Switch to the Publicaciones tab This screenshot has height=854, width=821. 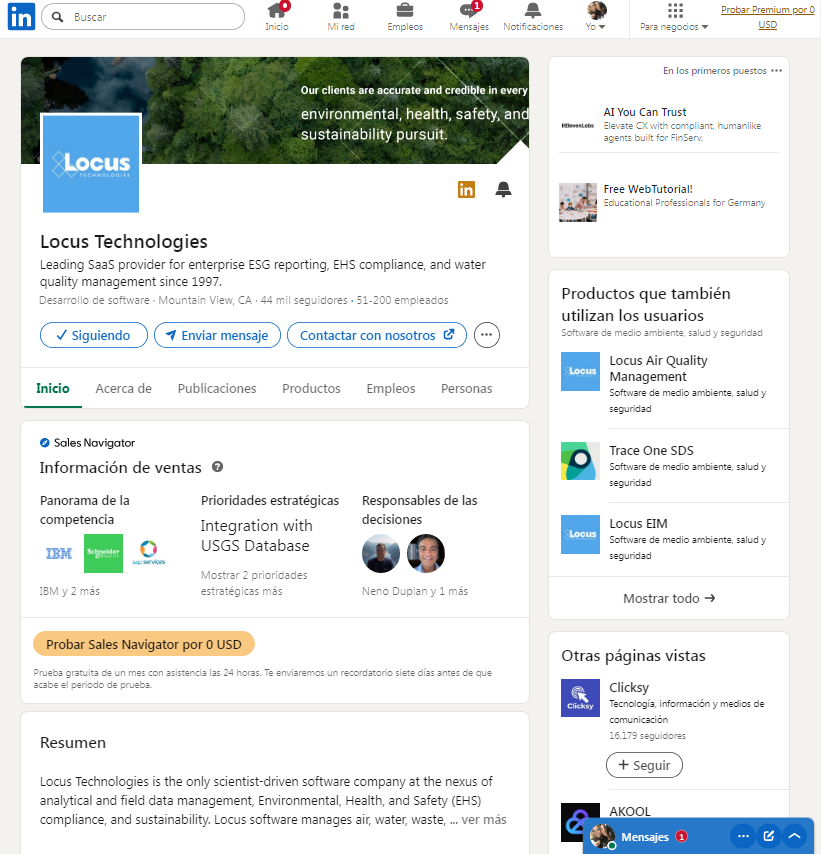coord(217,388)
